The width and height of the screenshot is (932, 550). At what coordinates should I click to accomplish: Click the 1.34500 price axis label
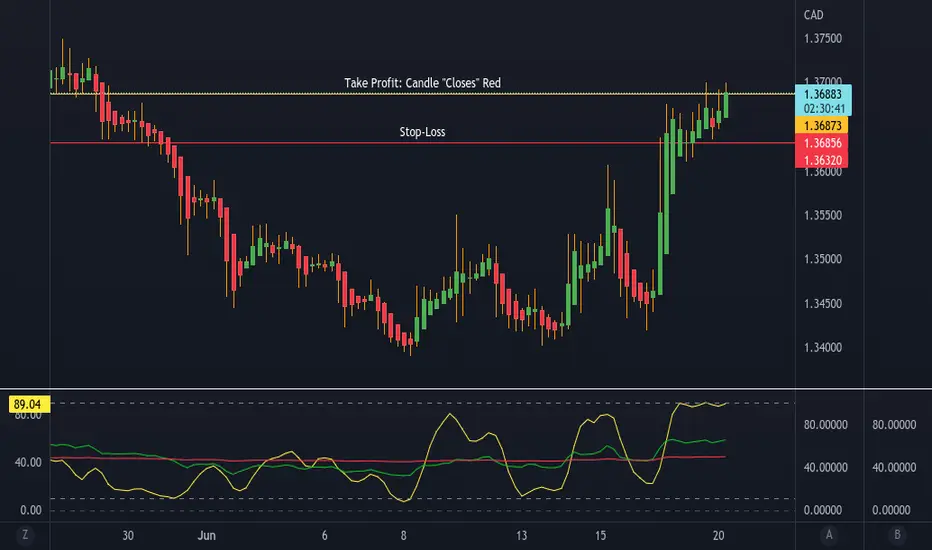point(823,303)
